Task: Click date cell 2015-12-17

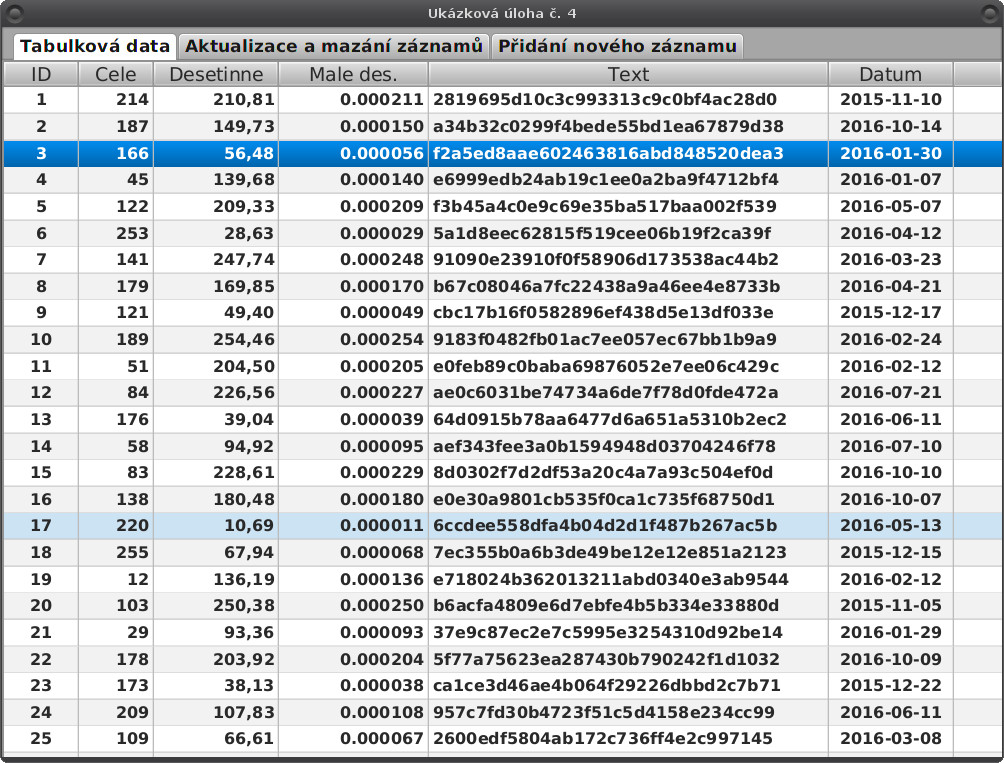Action: click(x=891, y=312)
